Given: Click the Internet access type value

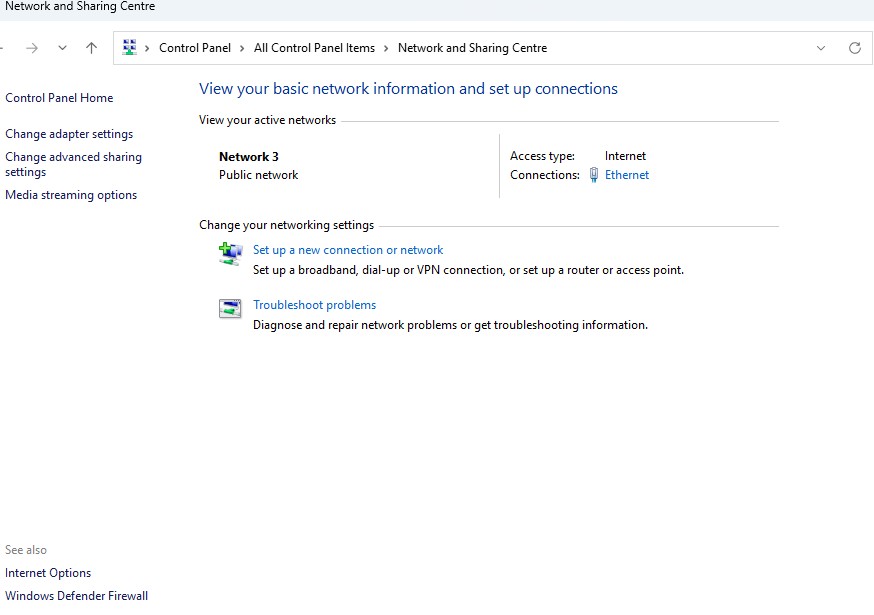Looking at the screenshot, I should (625, 156).
